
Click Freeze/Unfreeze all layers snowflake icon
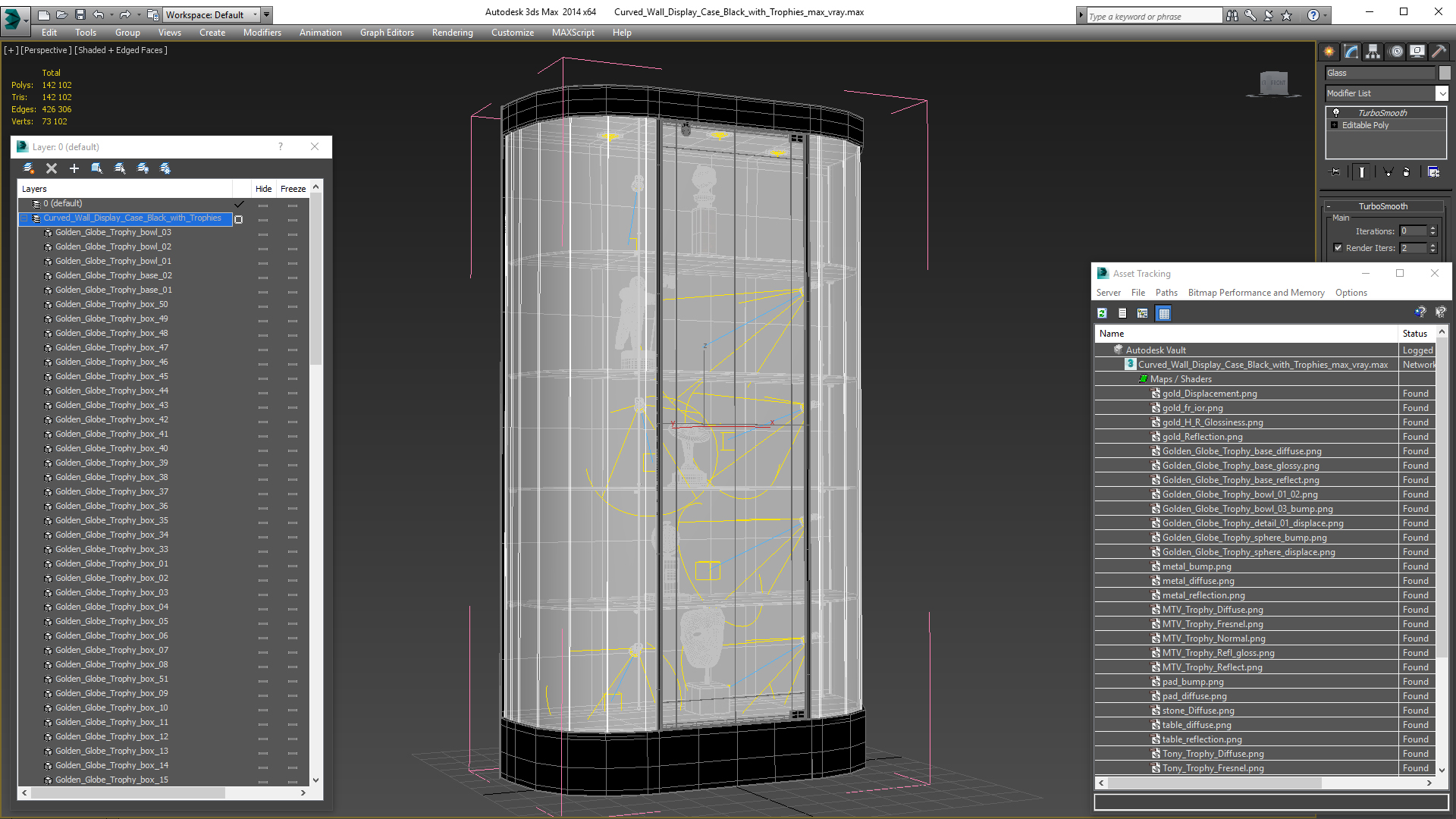[165, 168]
